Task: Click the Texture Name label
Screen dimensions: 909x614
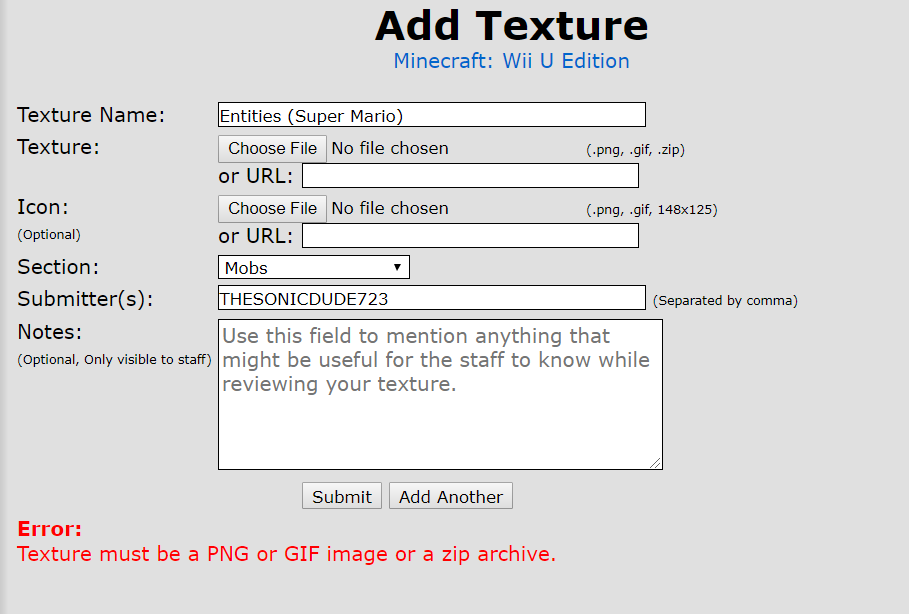Action: click(91, 115)
